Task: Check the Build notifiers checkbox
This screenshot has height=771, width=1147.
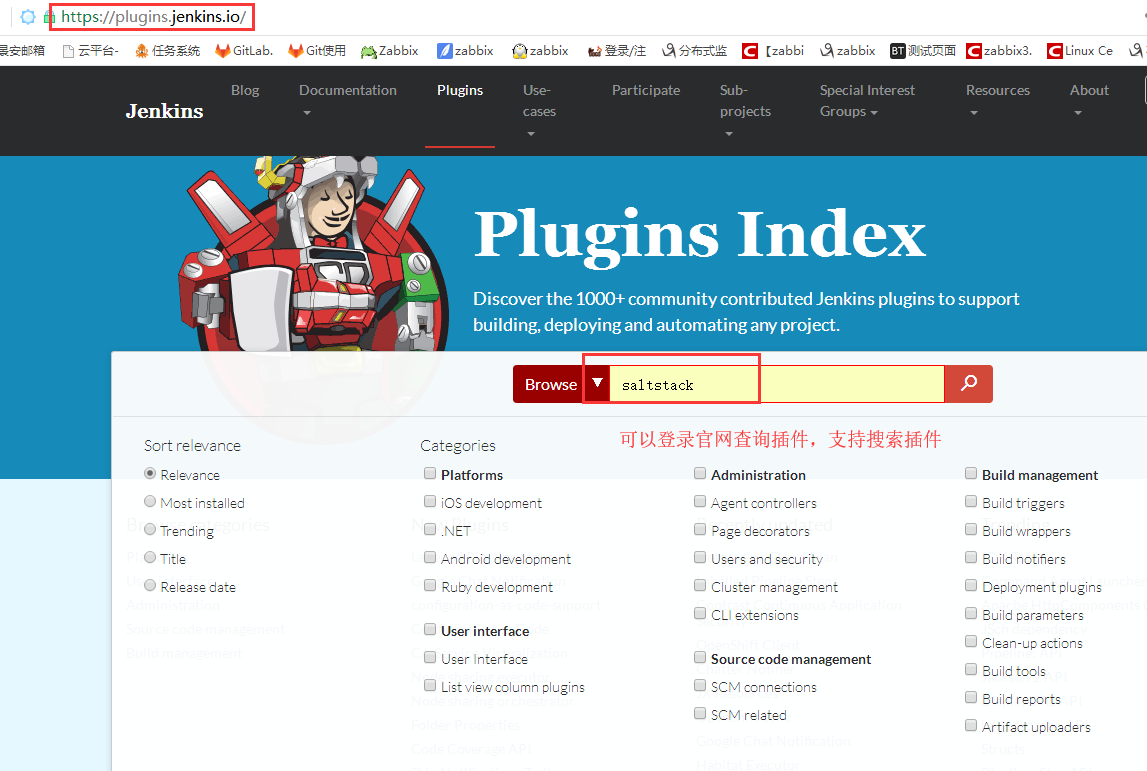Action: click(x=971, y=557)
